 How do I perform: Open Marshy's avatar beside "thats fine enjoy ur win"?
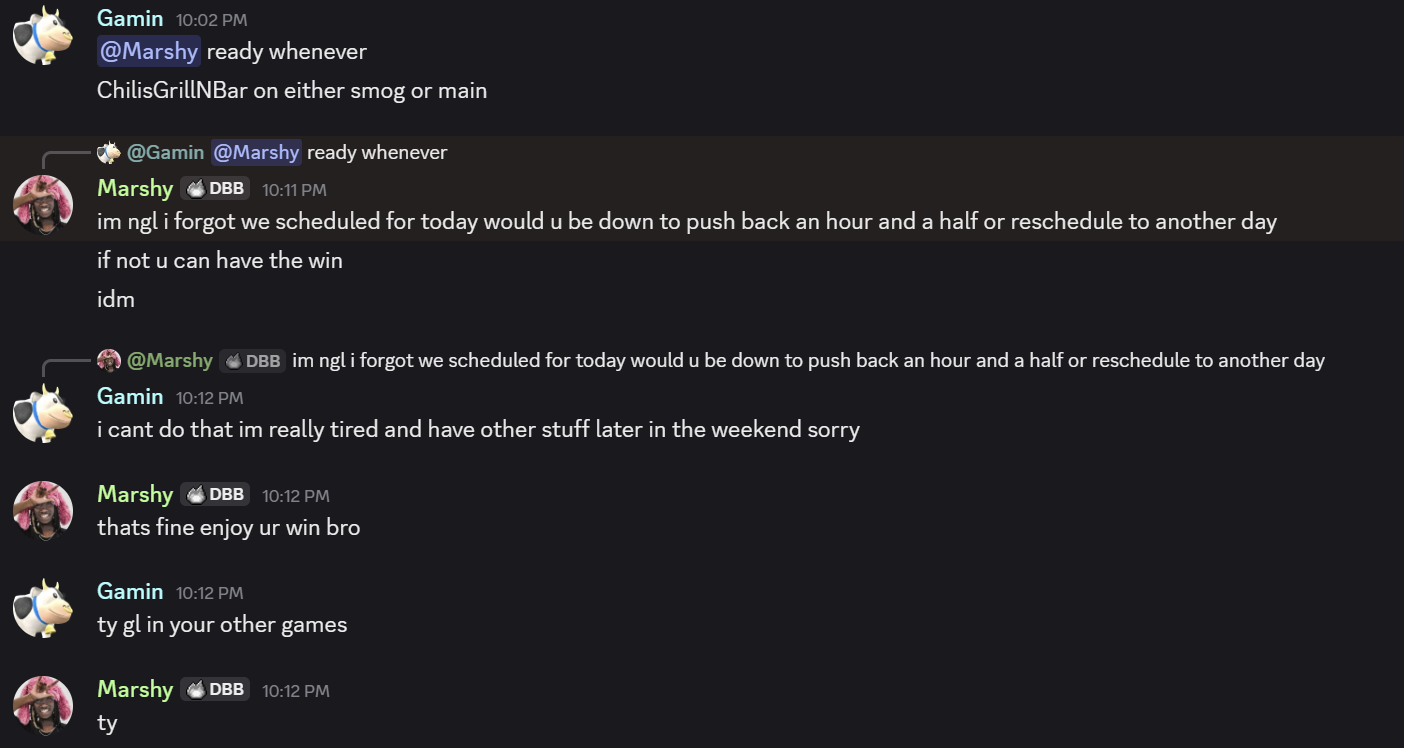coord(43,510)
